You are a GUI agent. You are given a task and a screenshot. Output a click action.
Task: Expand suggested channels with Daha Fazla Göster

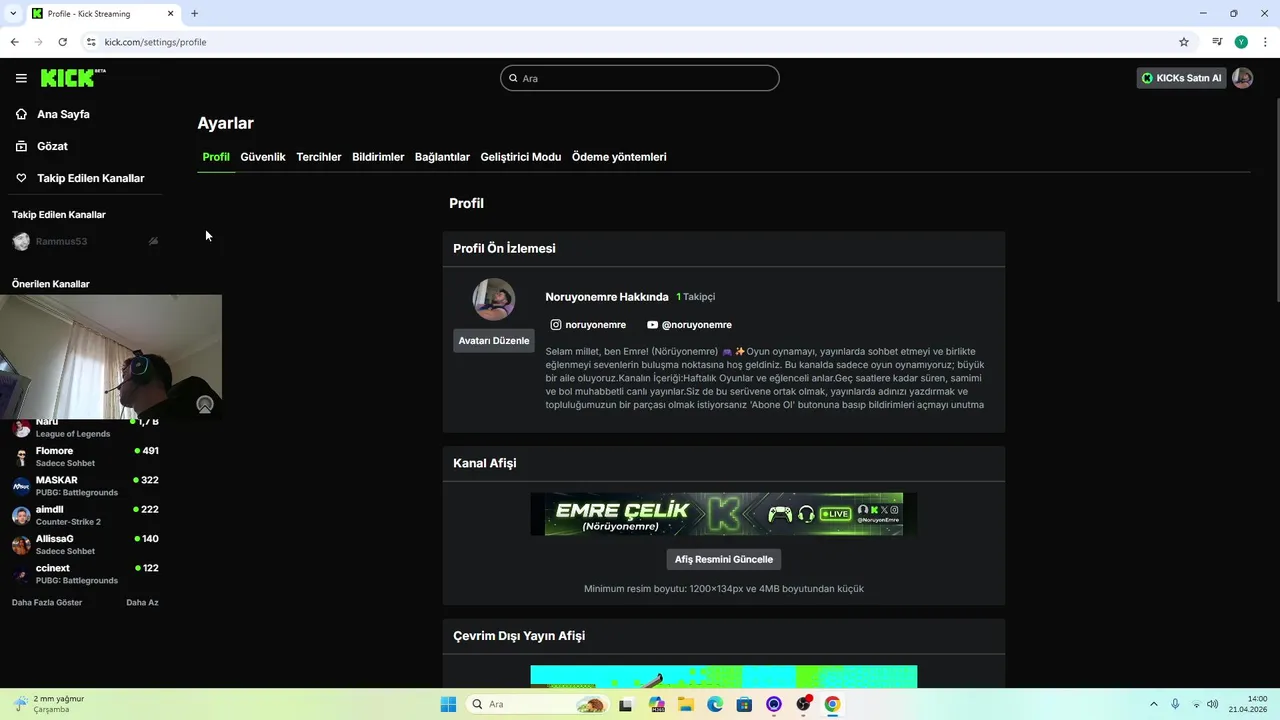(x=47, y=602)
